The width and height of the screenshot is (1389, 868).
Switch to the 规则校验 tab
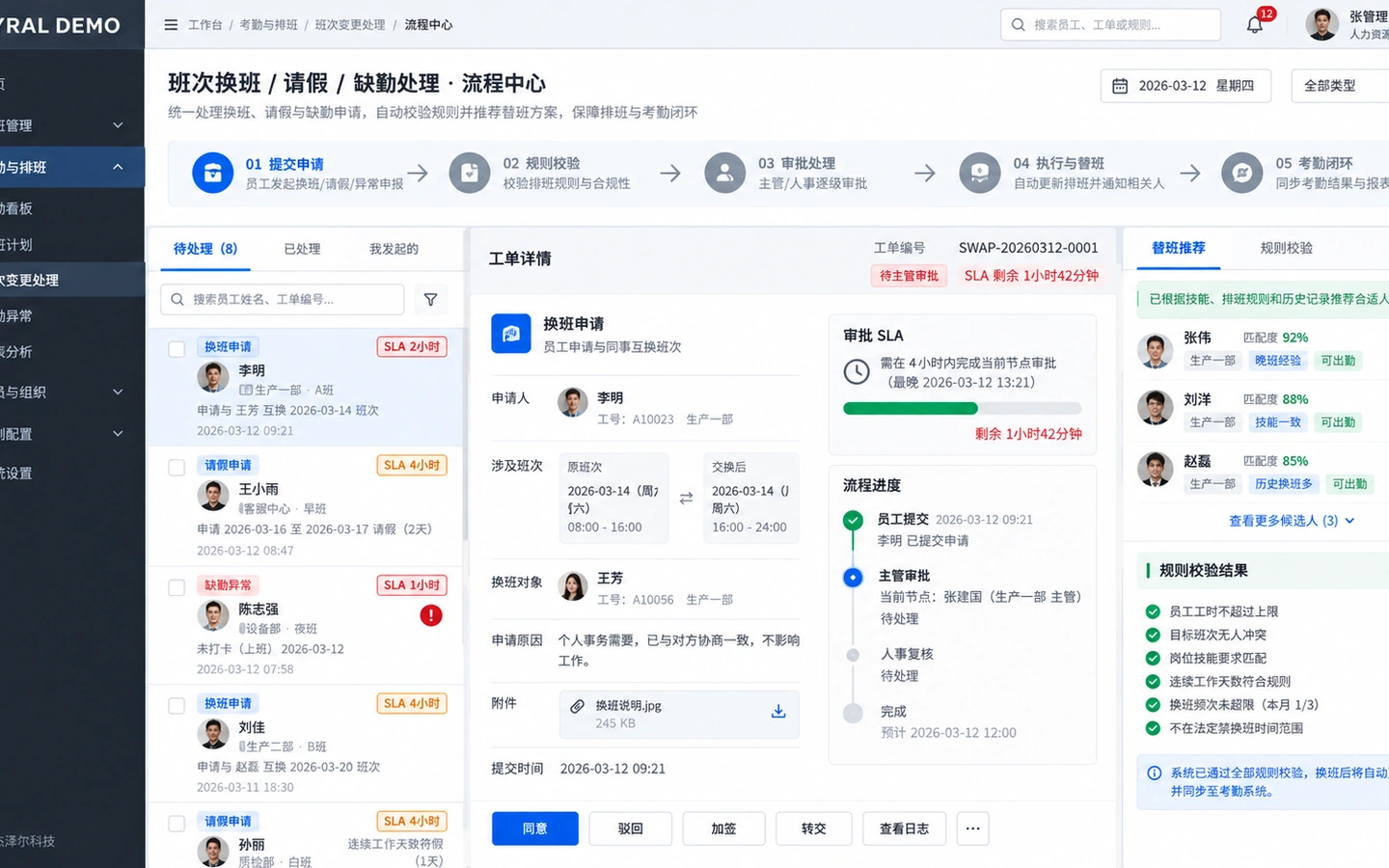coord(1286,248)
